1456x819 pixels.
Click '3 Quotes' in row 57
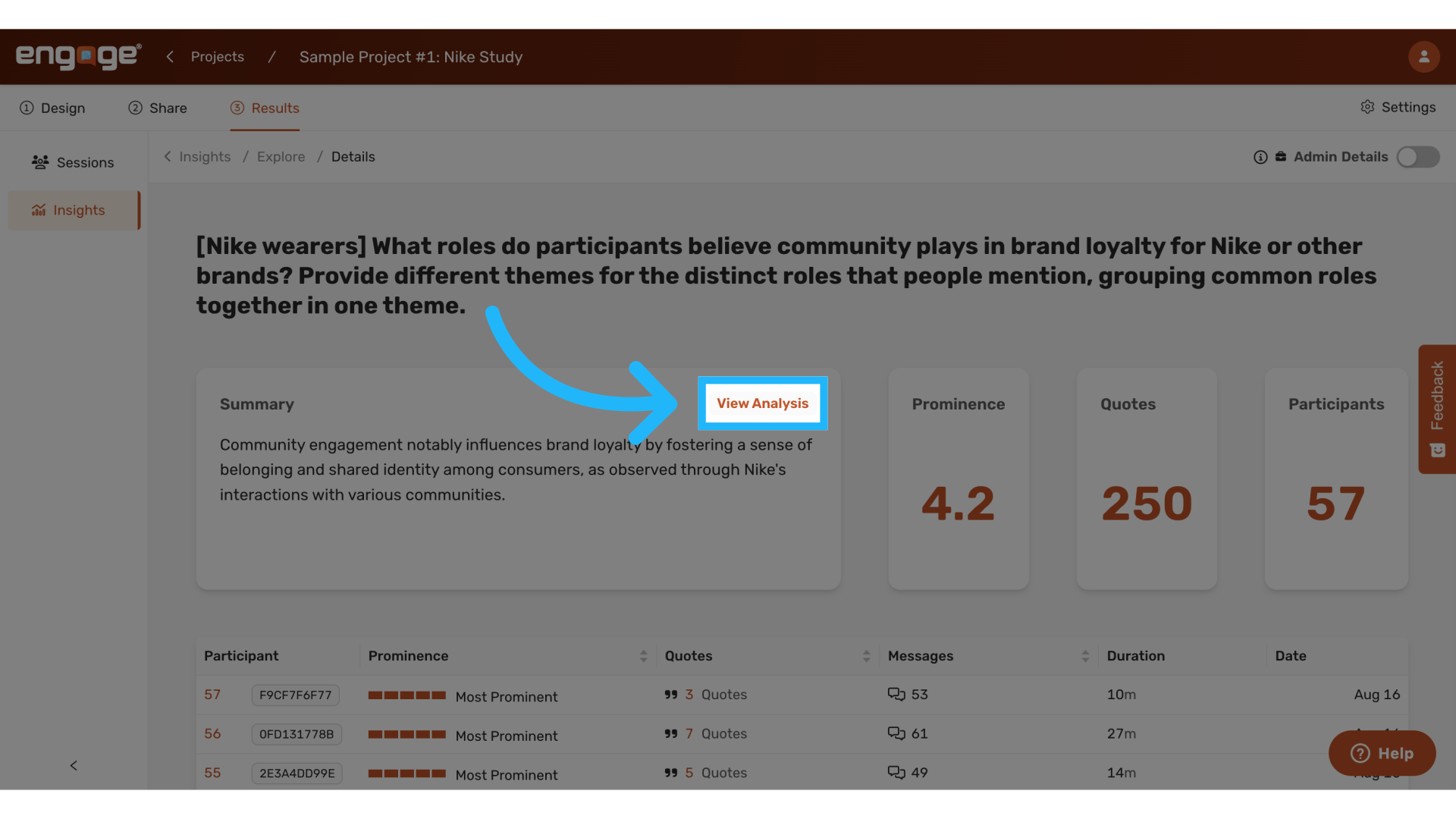[x=716, y=695]
